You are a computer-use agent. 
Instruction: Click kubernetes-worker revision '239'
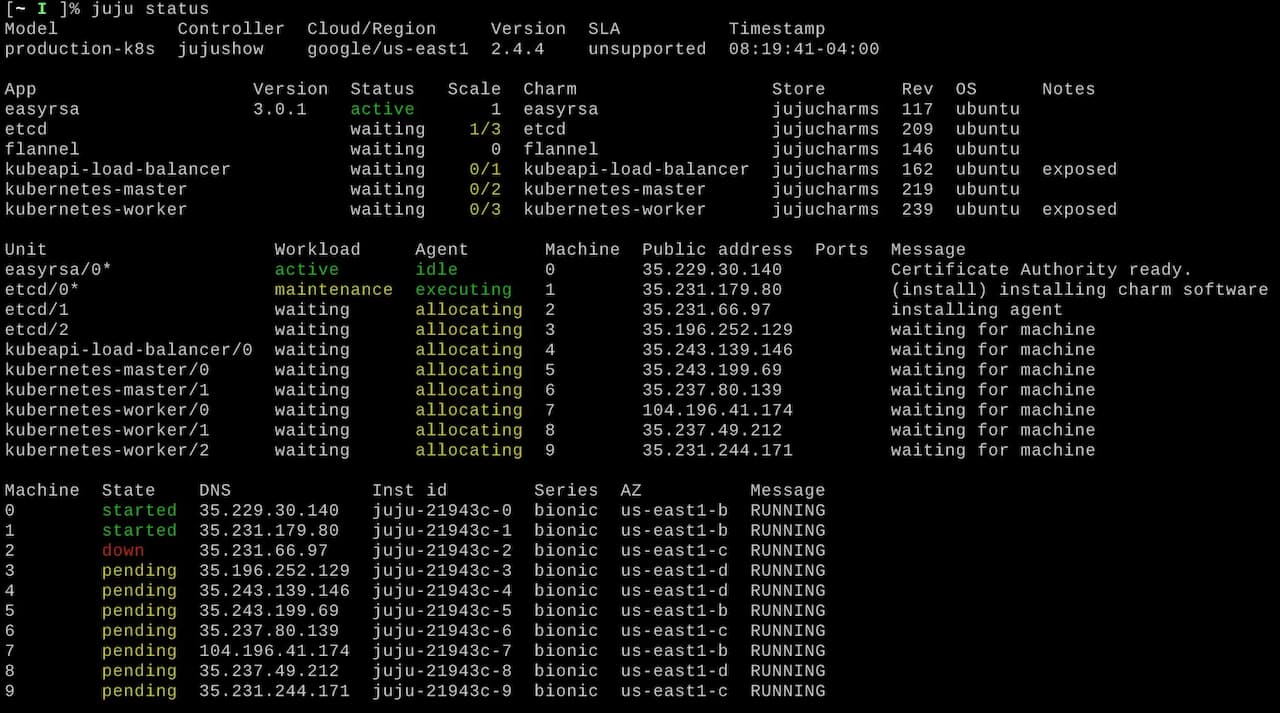click(x=917, y=209)
